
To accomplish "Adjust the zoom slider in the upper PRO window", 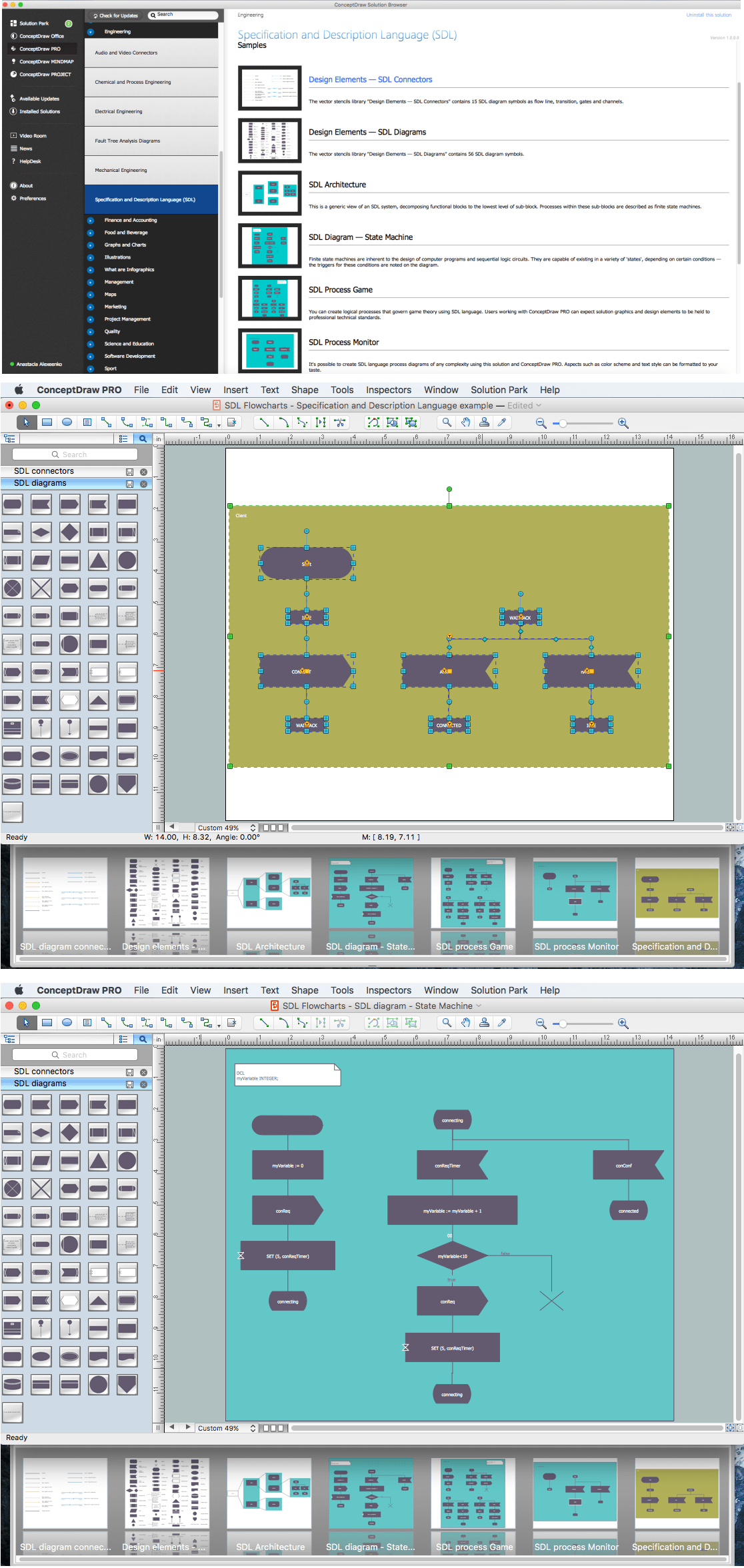I will click(x=563, y=423).
